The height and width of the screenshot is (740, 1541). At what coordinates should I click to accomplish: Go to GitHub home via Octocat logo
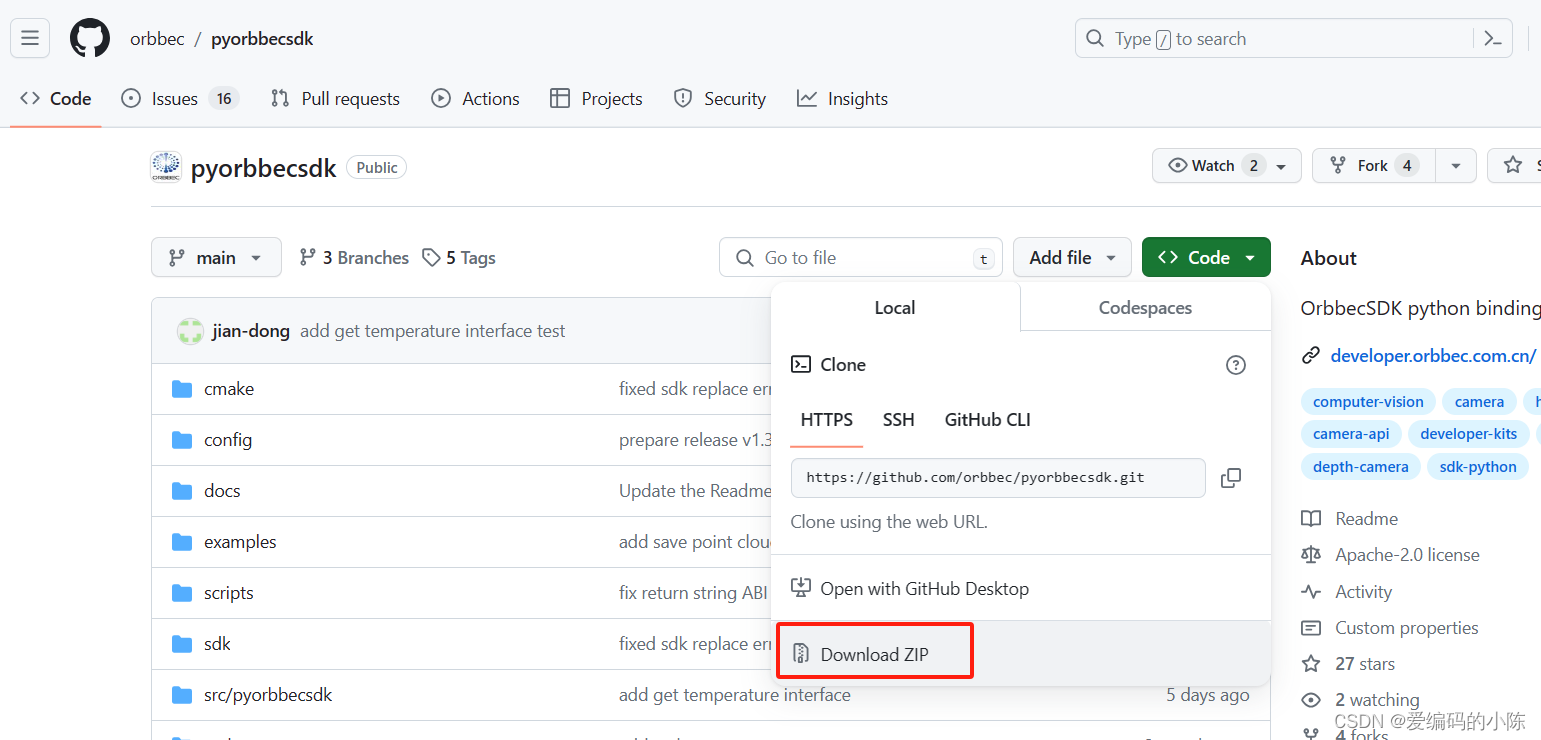tap(90, 39)
